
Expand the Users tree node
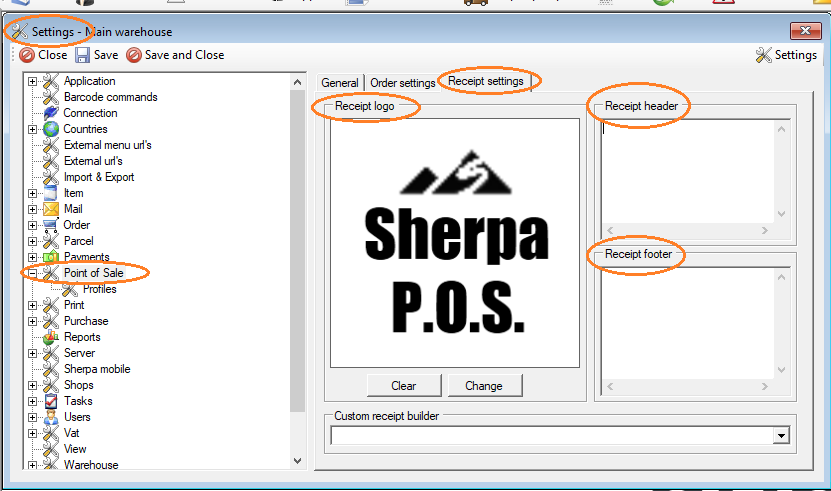tap(32, 417)
